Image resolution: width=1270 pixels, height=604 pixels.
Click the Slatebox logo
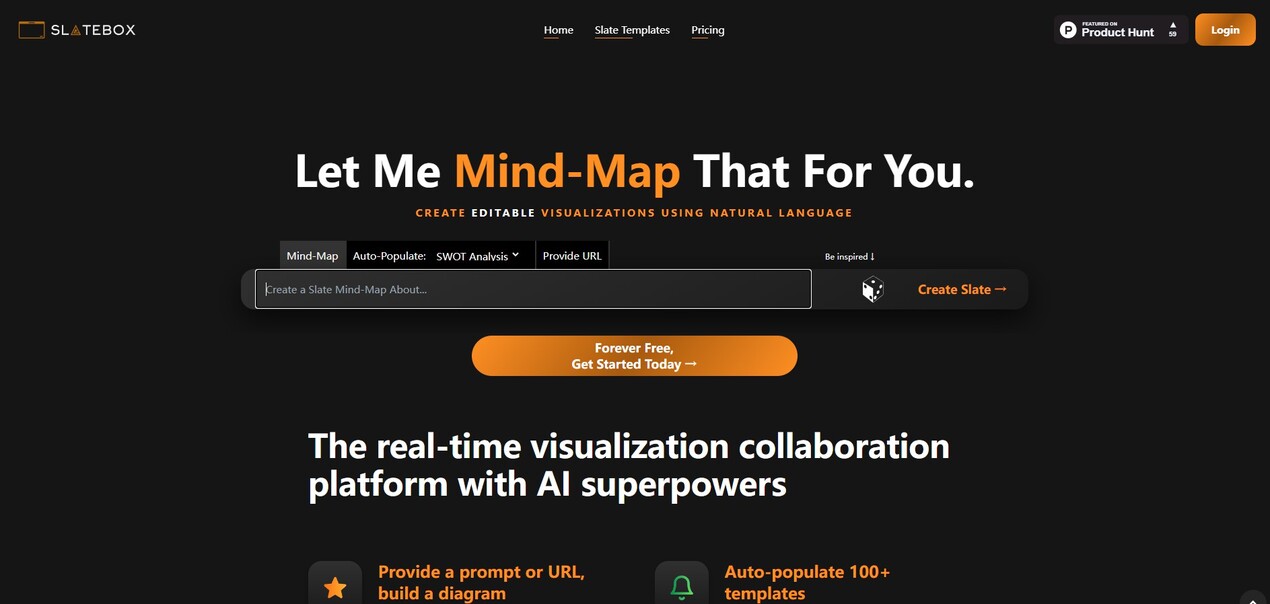click(x=77, y=30)
